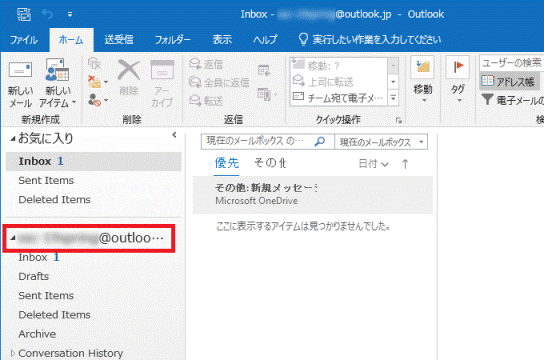This screenshot has width=544, height=360.
Task: Click the Delete (削除) X icon
Action: click(x=129, y=78)
